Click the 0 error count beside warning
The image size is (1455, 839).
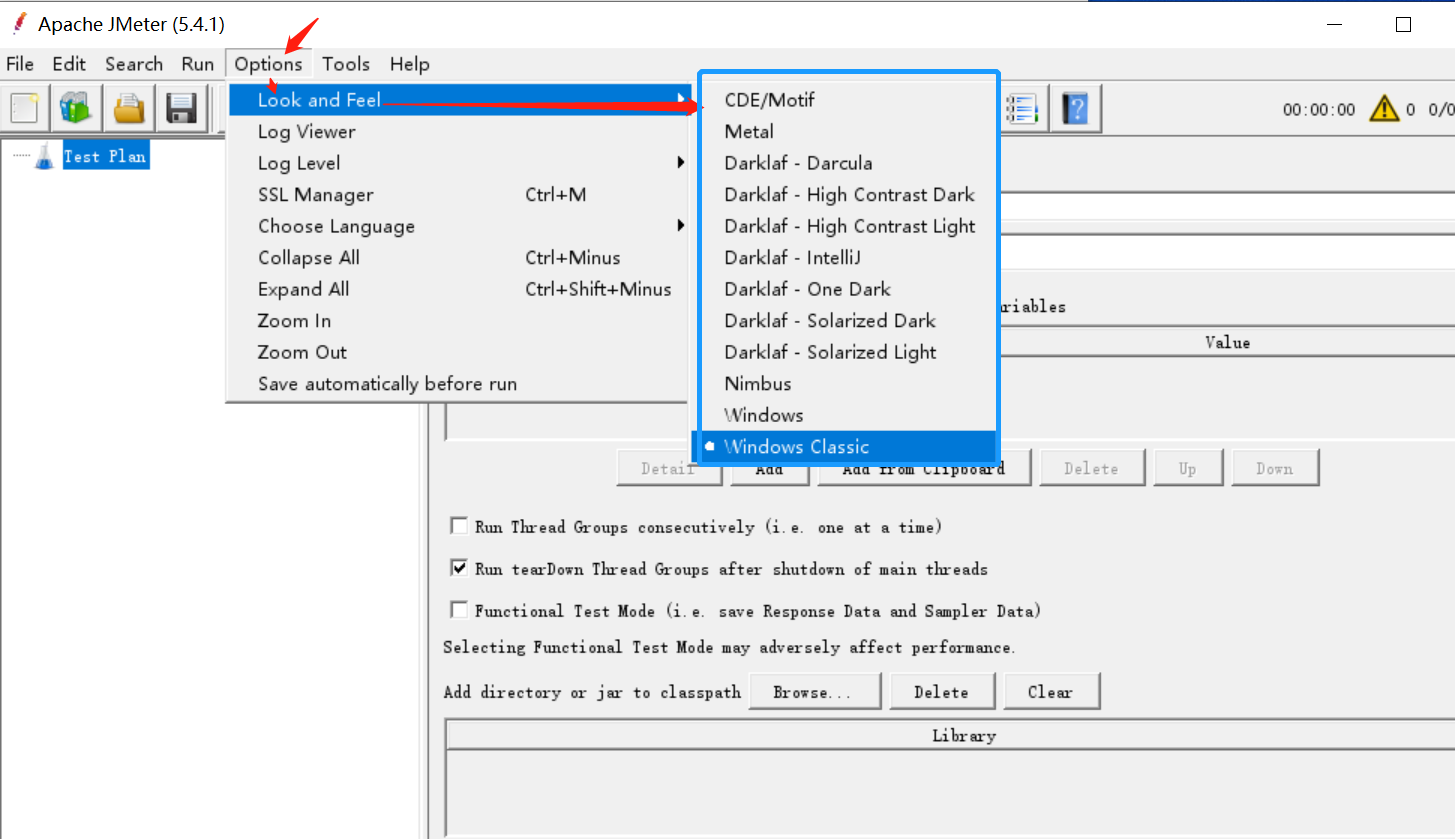point(1411,110)
